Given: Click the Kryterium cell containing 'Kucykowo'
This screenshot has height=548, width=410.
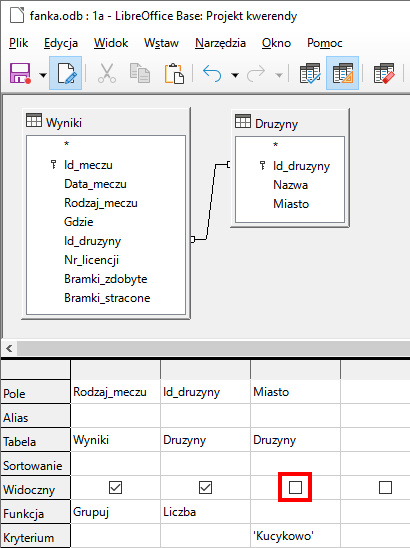Looking at the screenshot, I should (295, 535).
